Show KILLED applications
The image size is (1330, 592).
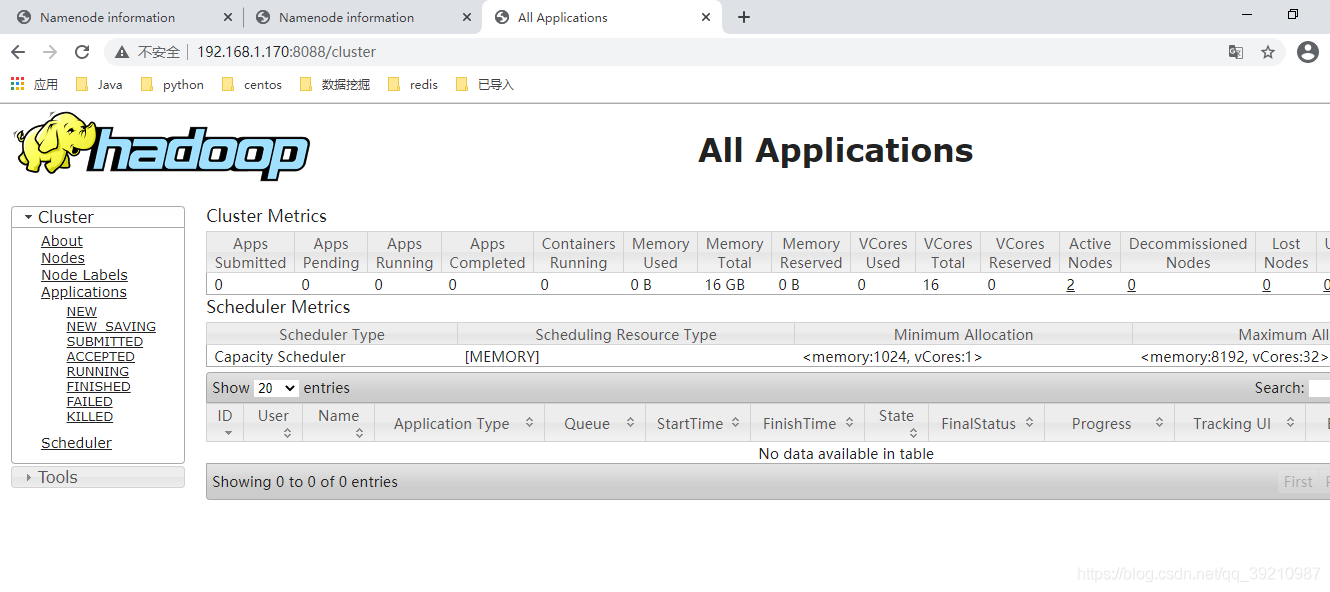(90, 417)
